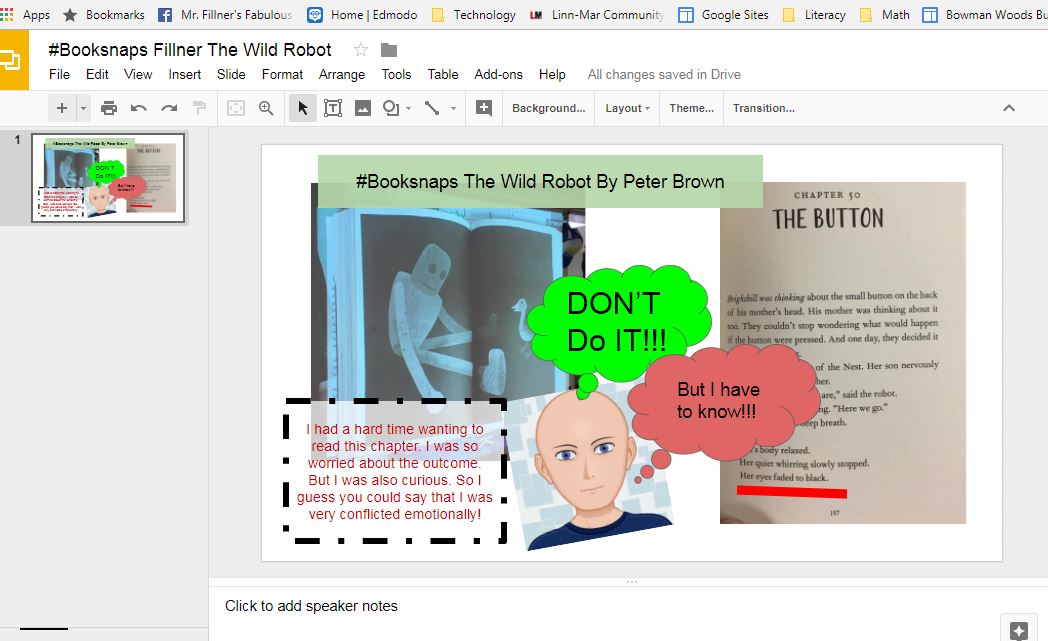Click the All changes saved in Drive status
The width and height of the screenshot is (1048, 641).
pyautogui.click(x=664, y=75)
